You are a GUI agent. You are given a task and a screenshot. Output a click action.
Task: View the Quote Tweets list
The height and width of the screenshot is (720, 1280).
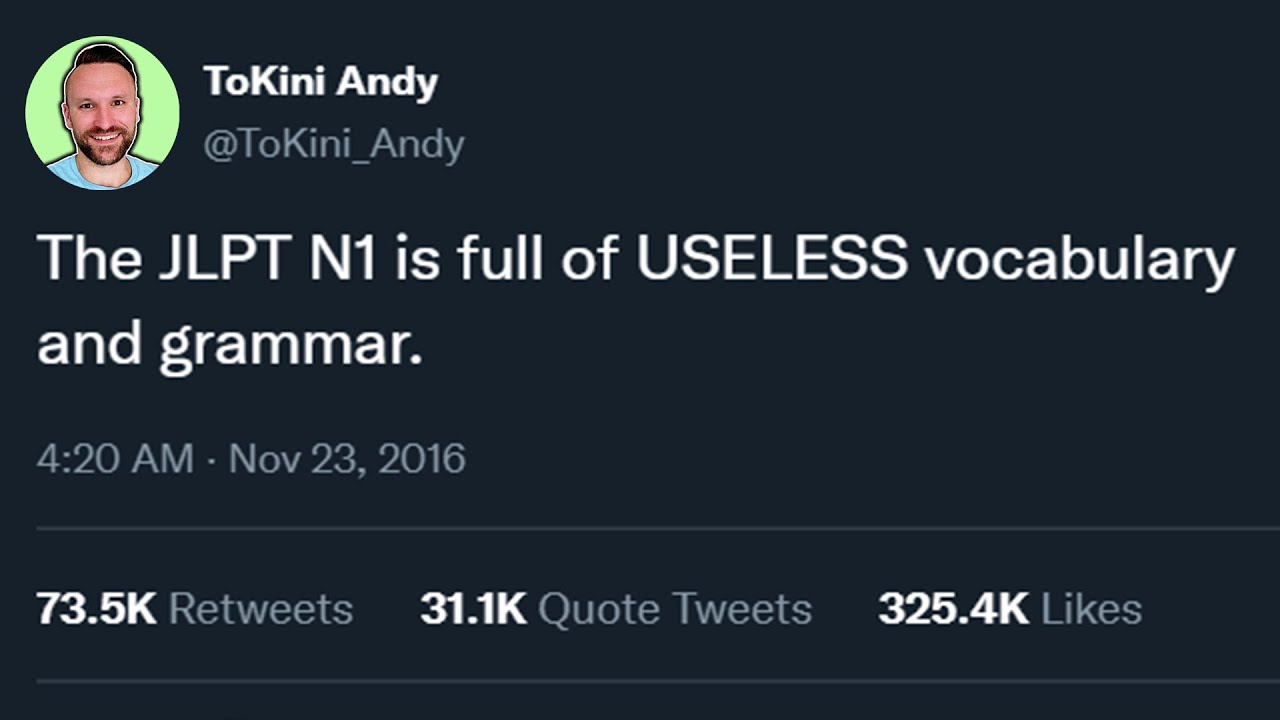[675, 609]
